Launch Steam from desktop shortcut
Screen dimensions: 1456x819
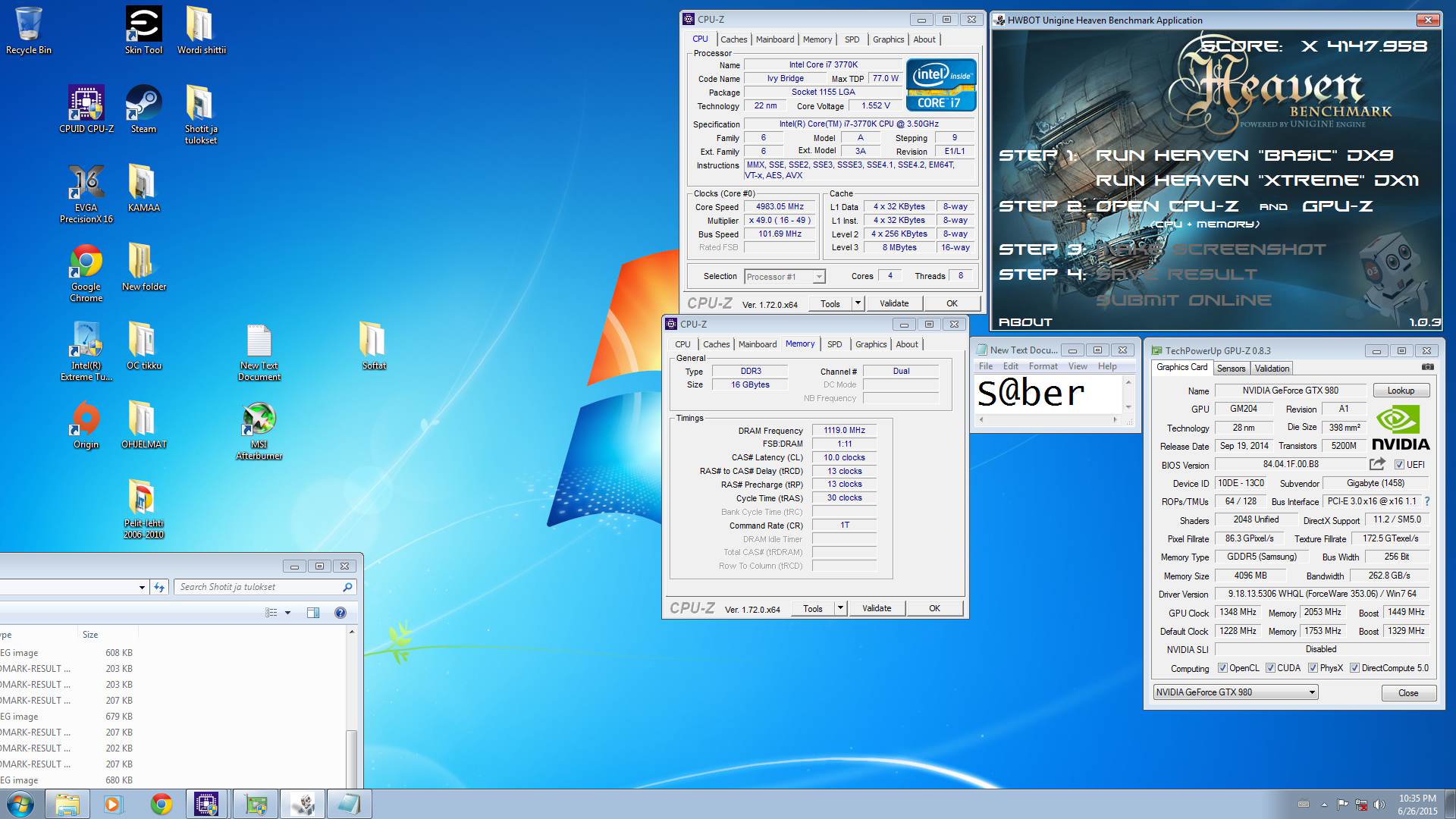[143, 109]
